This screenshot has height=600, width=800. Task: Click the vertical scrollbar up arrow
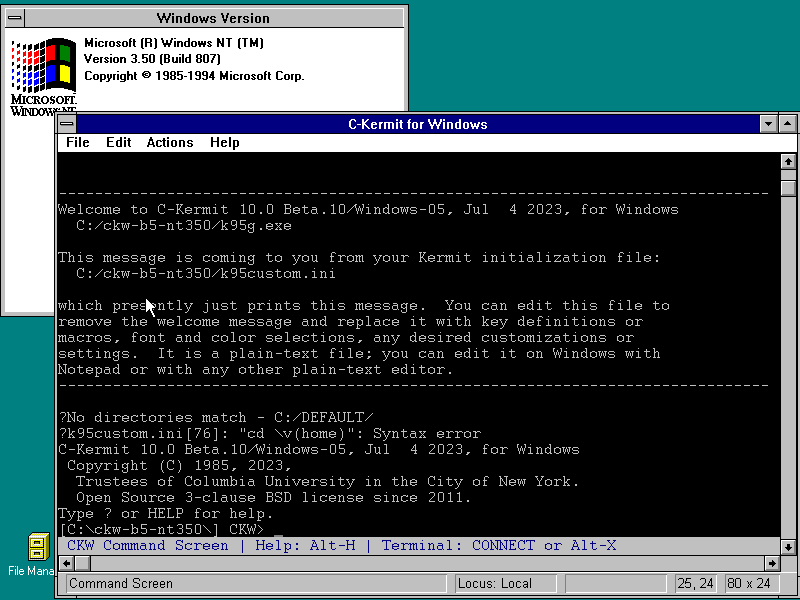pos(788,162)
